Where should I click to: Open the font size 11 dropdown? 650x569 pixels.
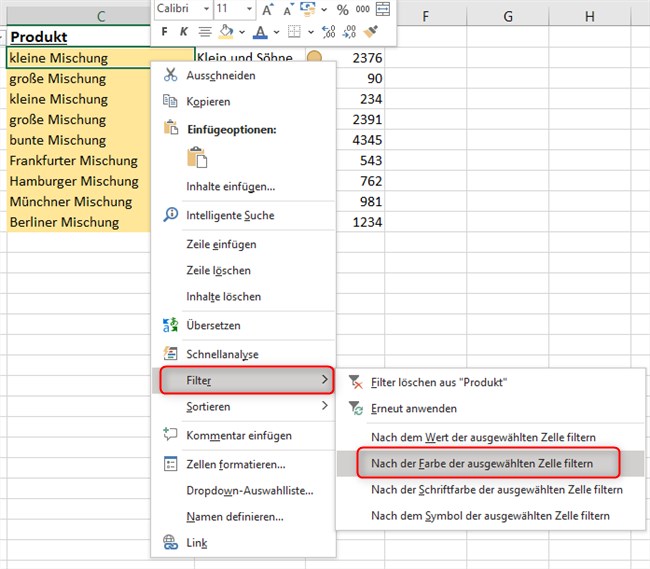pyautogui.click(x=249, y=9)
